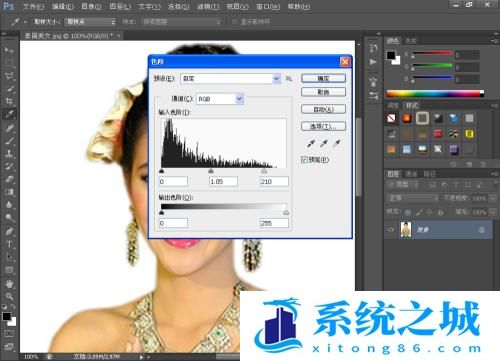This screenshot has height=361, width=500.
Task: Open the collapsed Tool Presets panel icon
Action: click(x=373, y=96)
